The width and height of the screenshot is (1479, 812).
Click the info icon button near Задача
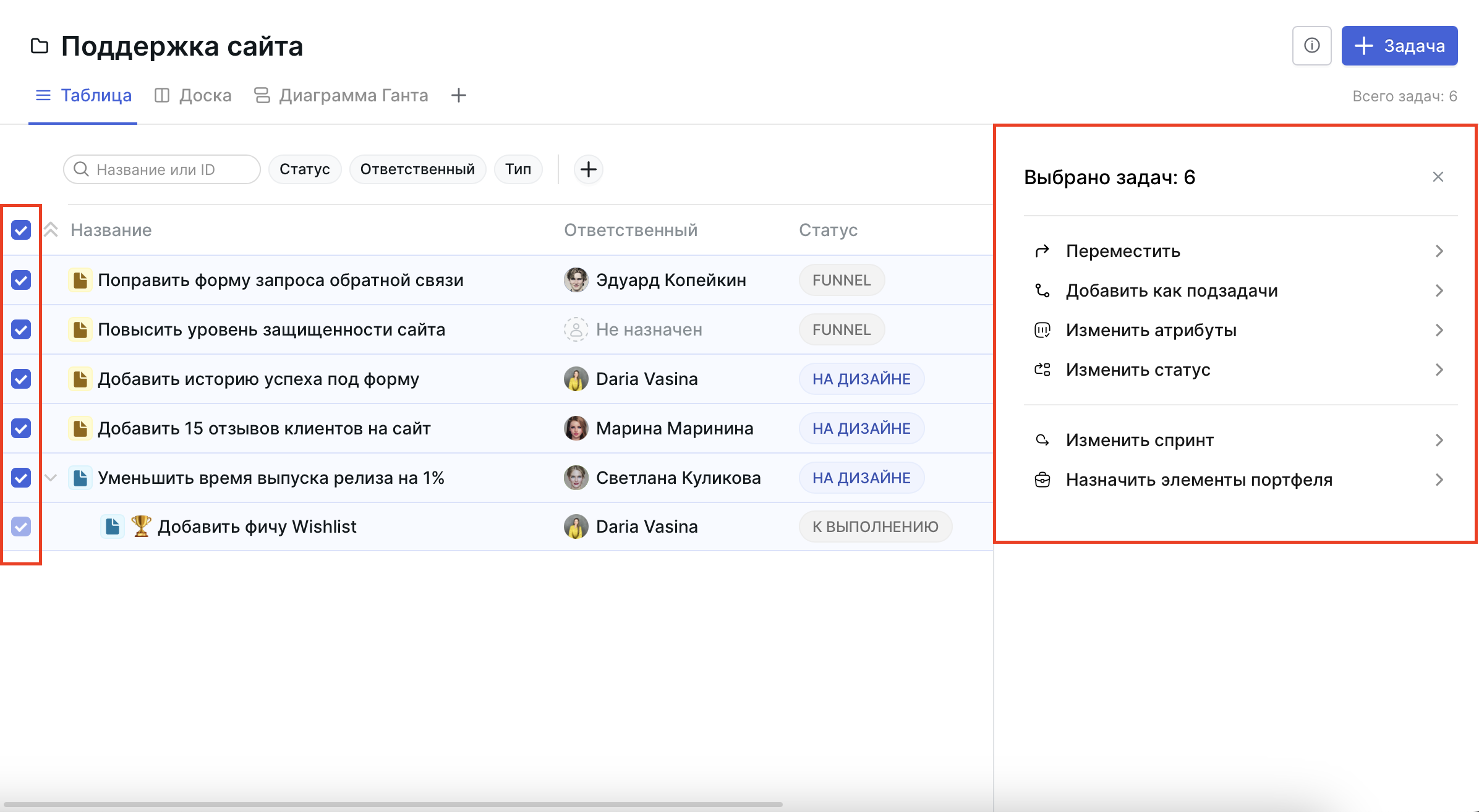1311,46
